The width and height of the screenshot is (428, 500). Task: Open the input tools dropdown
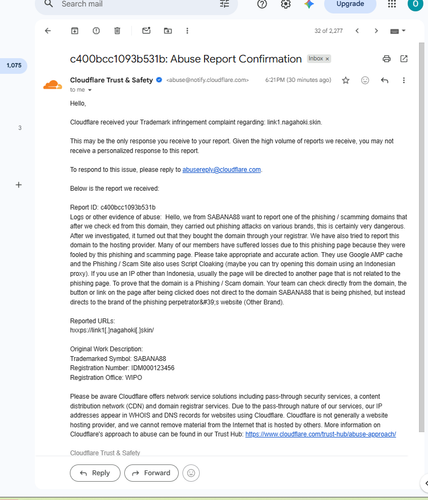[398, 31]
